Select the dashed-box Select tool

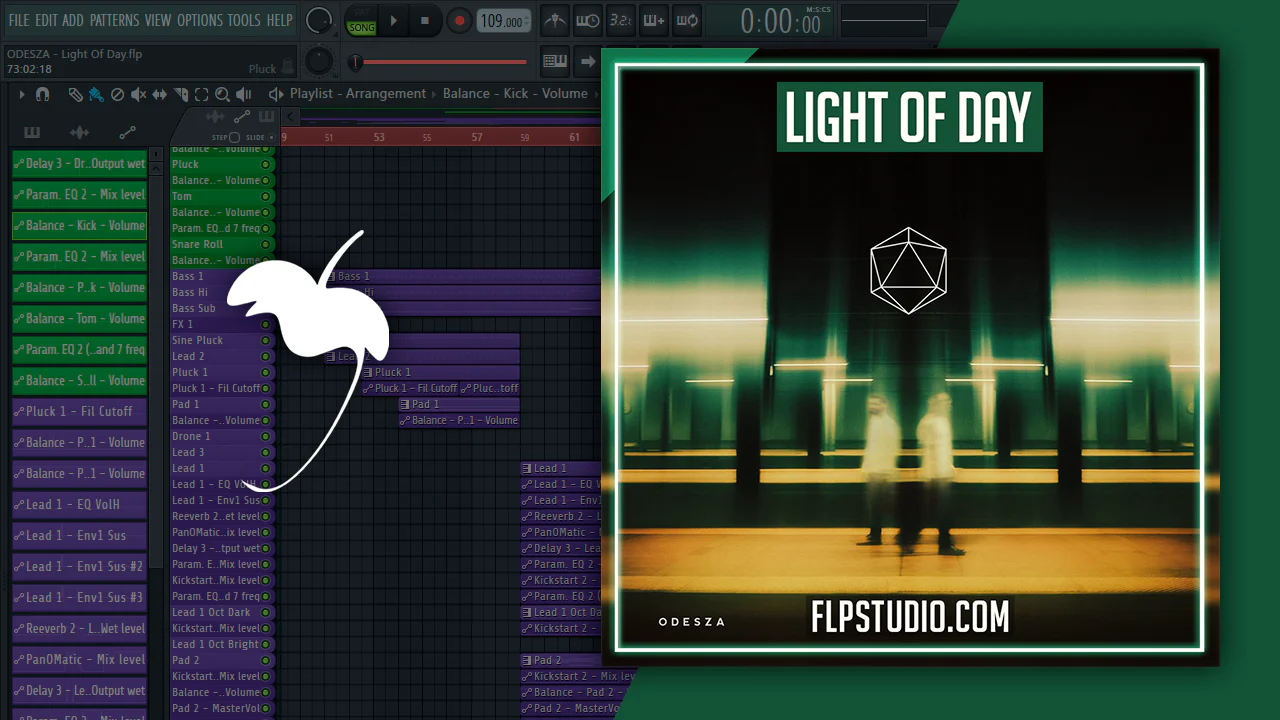click(201, 94)
